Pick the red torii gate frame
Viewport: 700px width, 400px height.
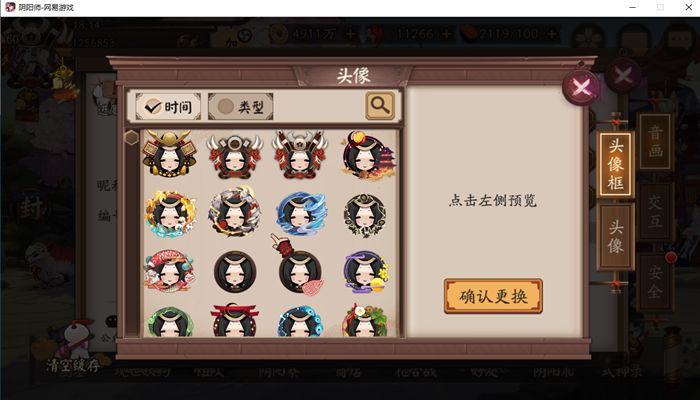point(235,320)
